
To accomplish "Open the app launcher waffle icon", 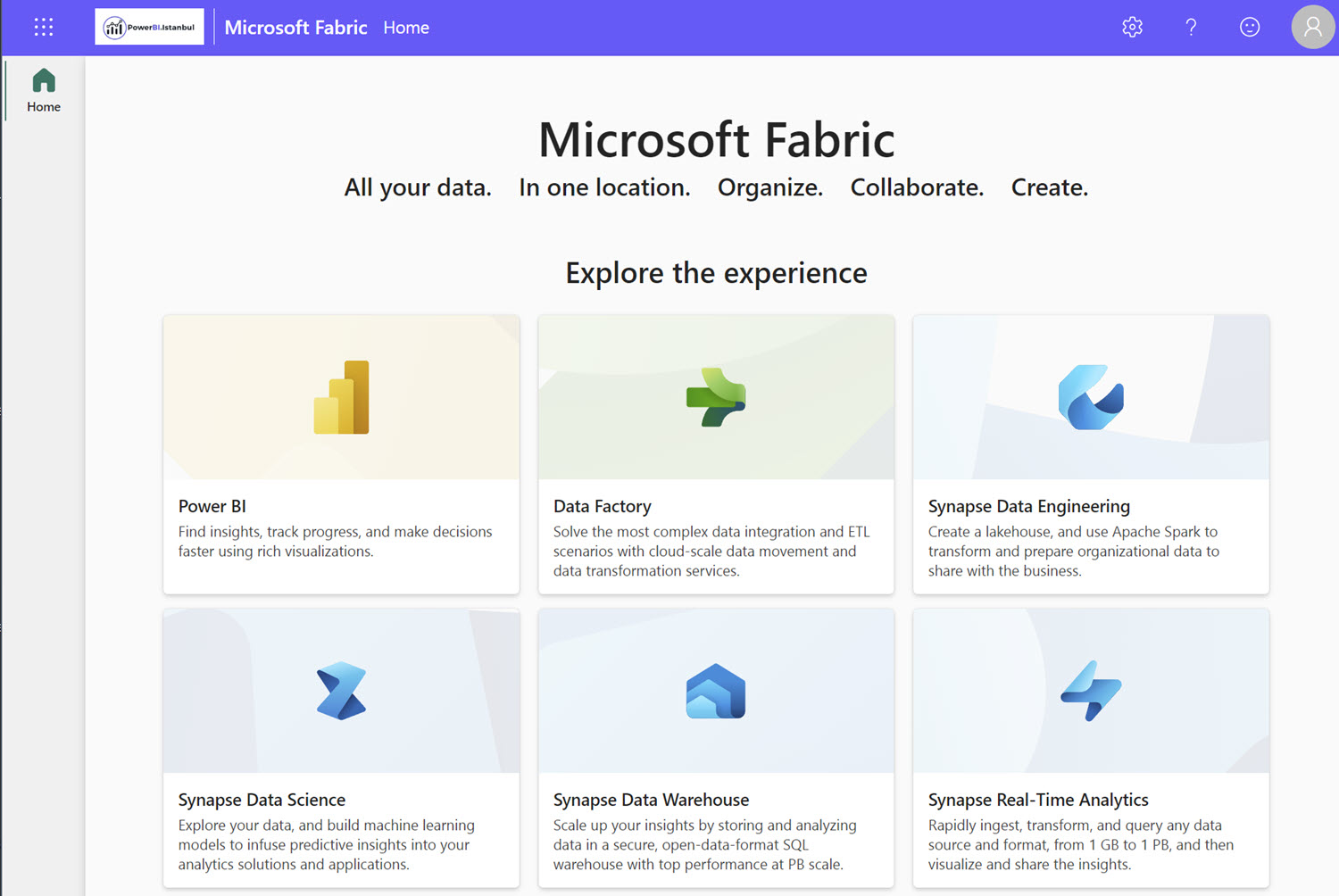I will tap(43, 27).
